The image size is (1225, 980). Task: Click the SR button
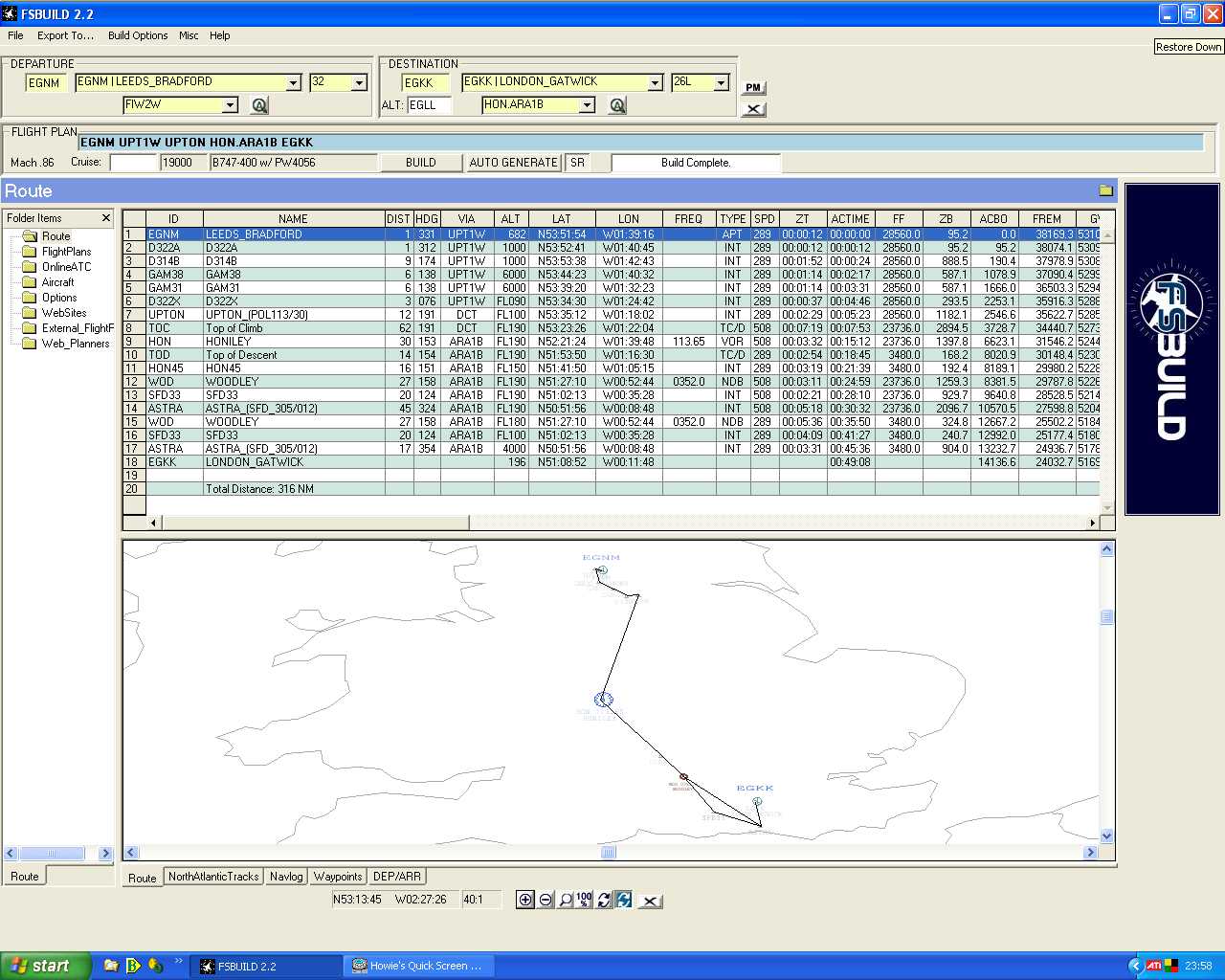tap(577, 163)
